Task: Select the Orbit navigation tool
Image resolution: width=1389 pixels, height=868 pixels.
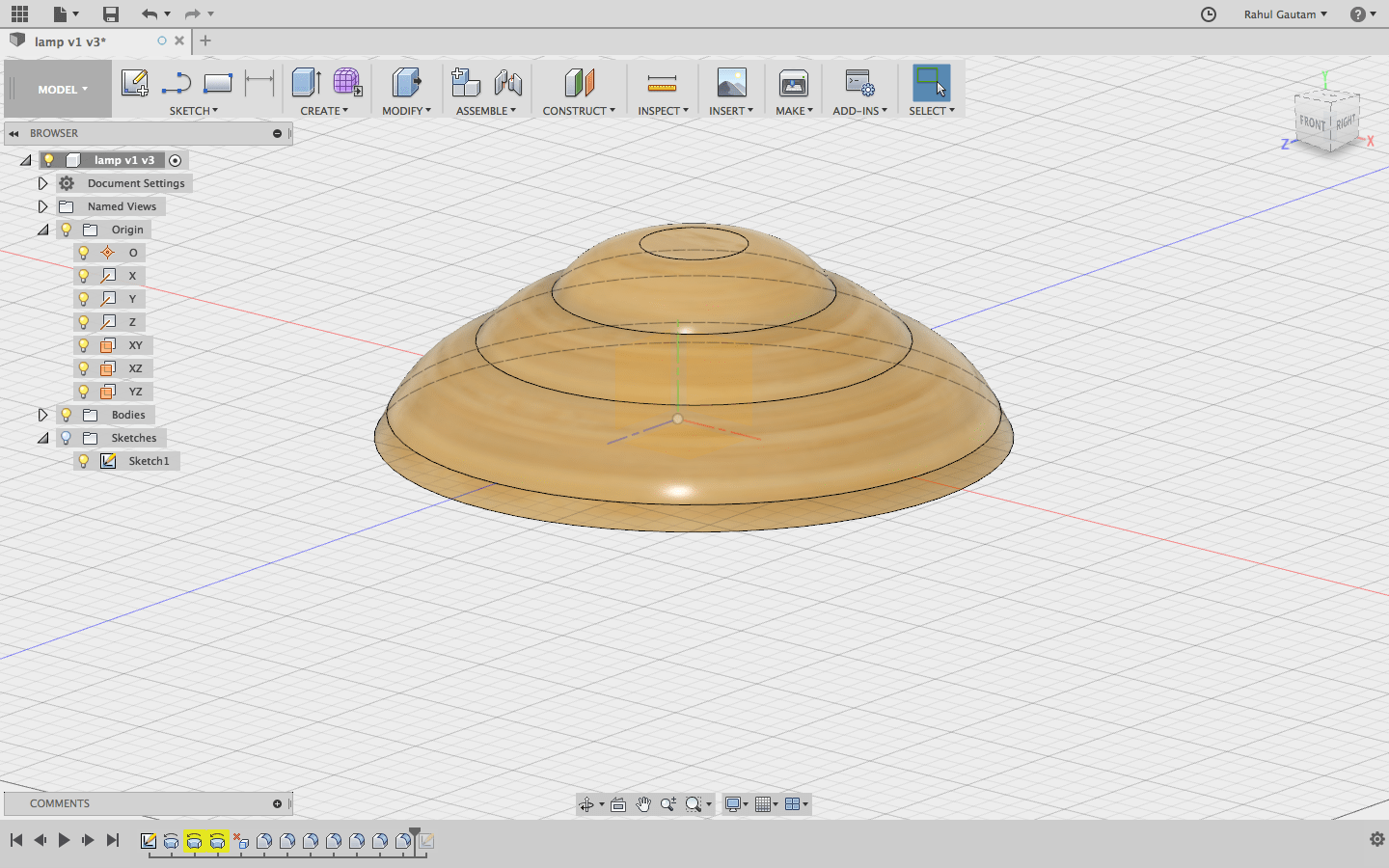Action: 586,804
